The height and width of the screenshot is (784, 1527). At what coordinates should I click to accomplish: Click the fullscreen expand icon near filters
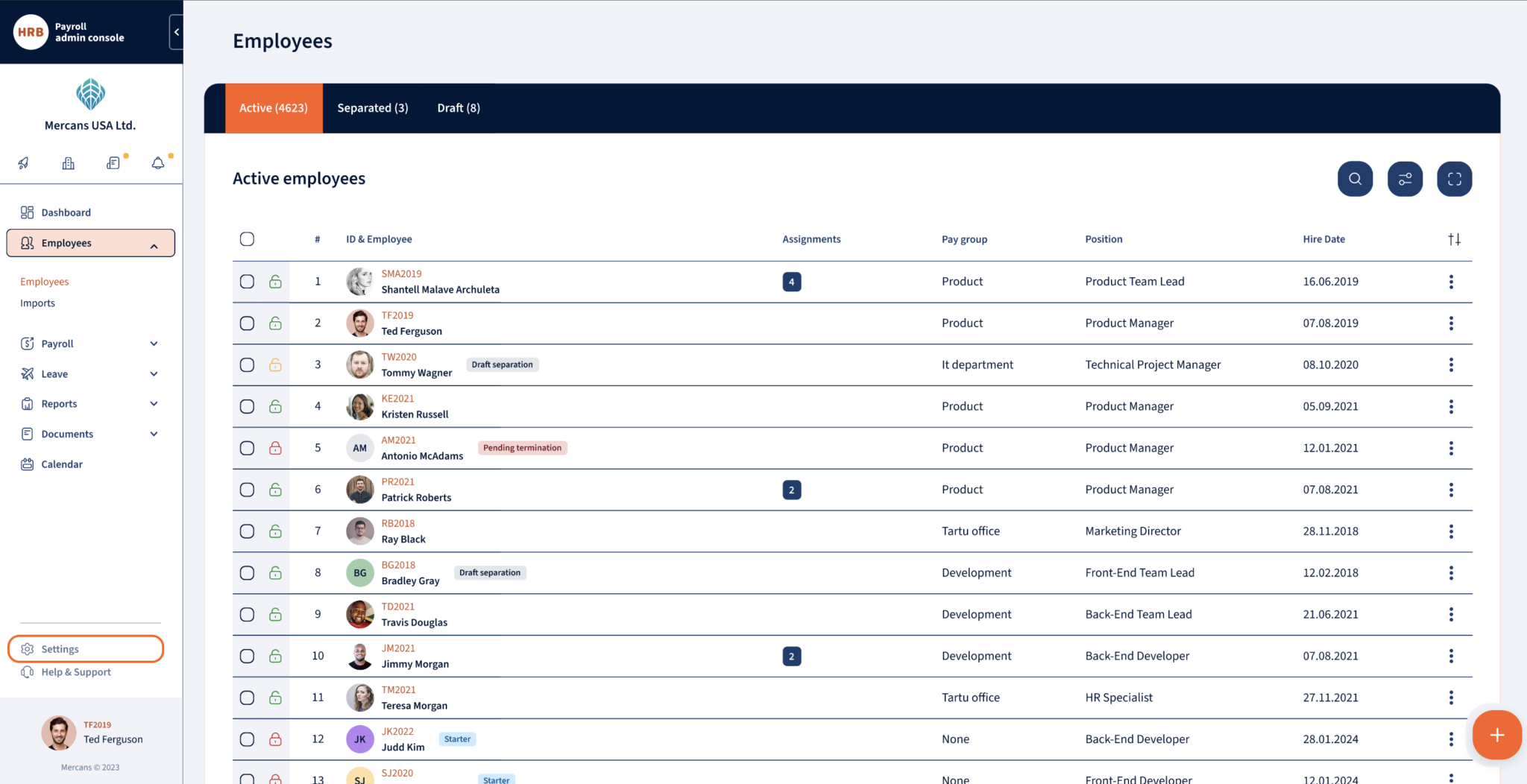1454,179
